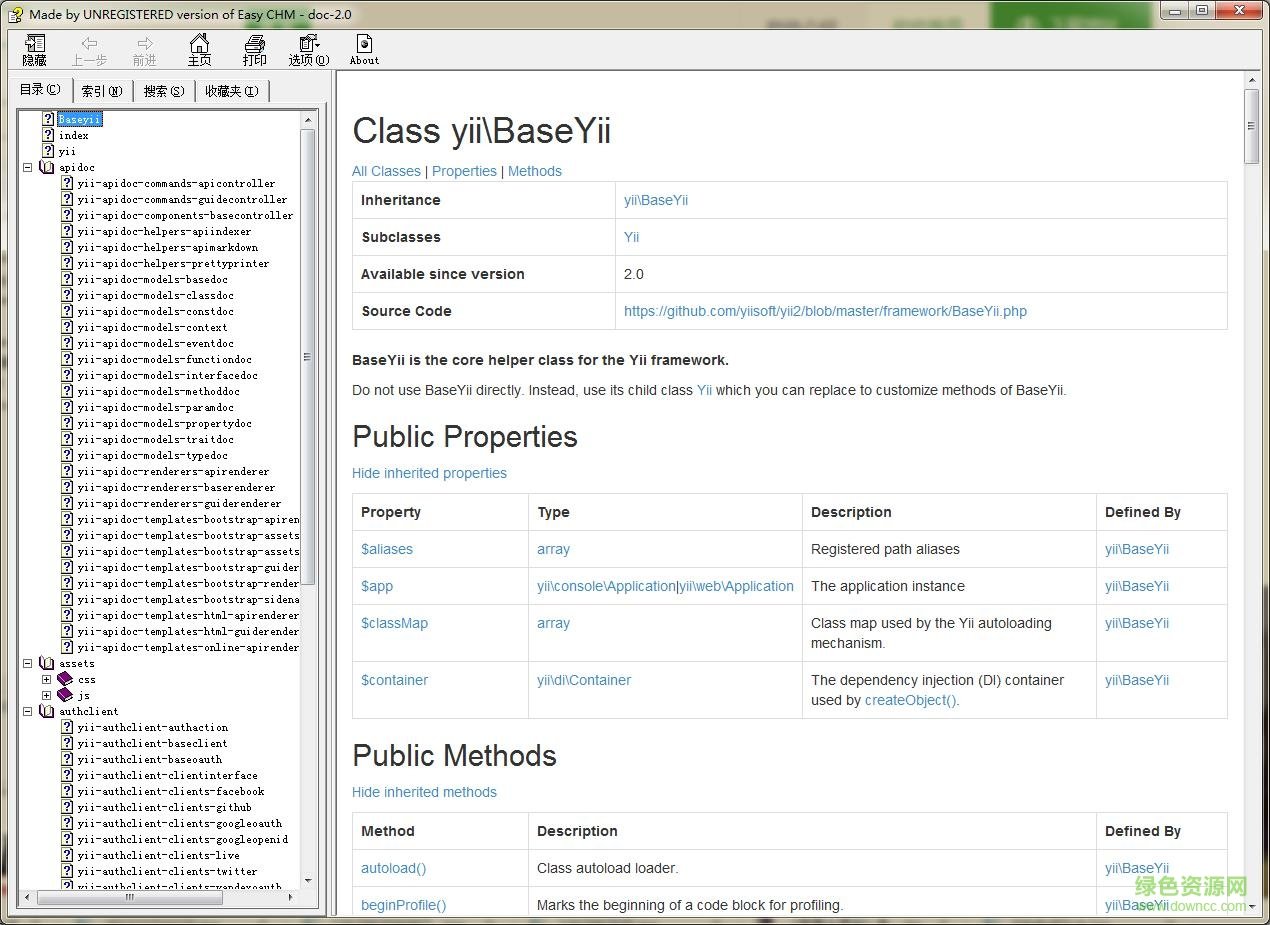Click the authclient open book icon
This screenshot has height=925, width=1270.
pyautogui.click(x=47, y=711)
